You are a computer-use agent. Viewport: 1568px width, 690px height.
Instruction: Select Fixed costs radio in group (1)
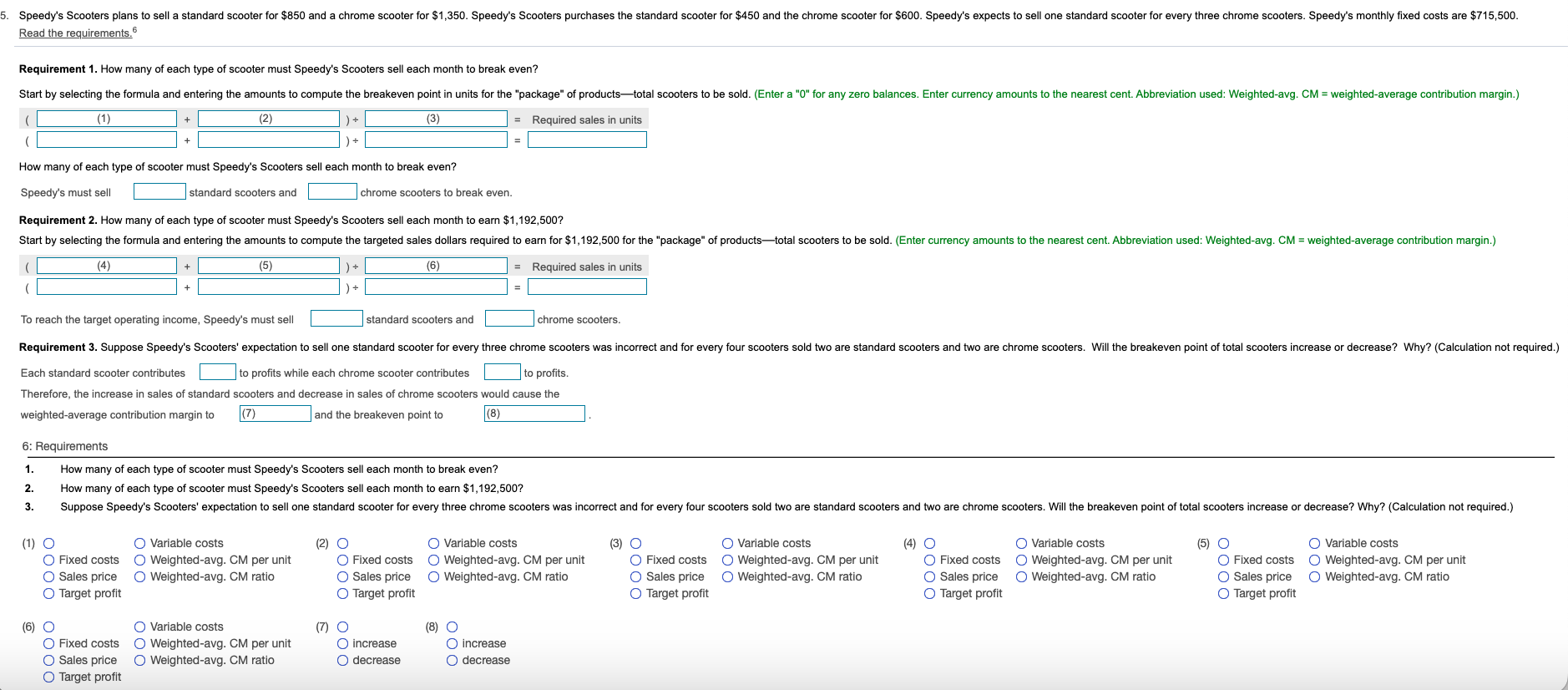pyautogui.click(x=49, y=561)
